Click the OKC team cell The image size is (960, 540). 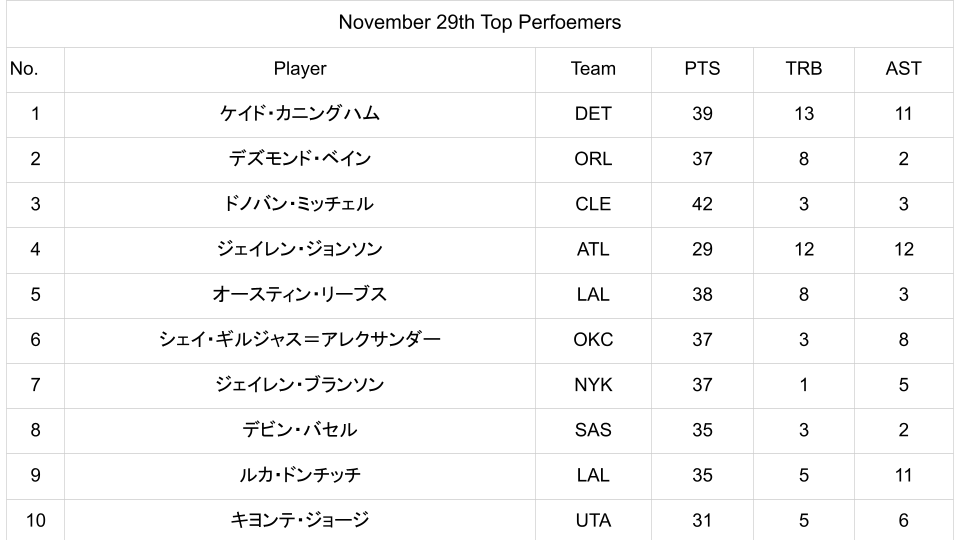pyautogui.click(x=593, y=340)
